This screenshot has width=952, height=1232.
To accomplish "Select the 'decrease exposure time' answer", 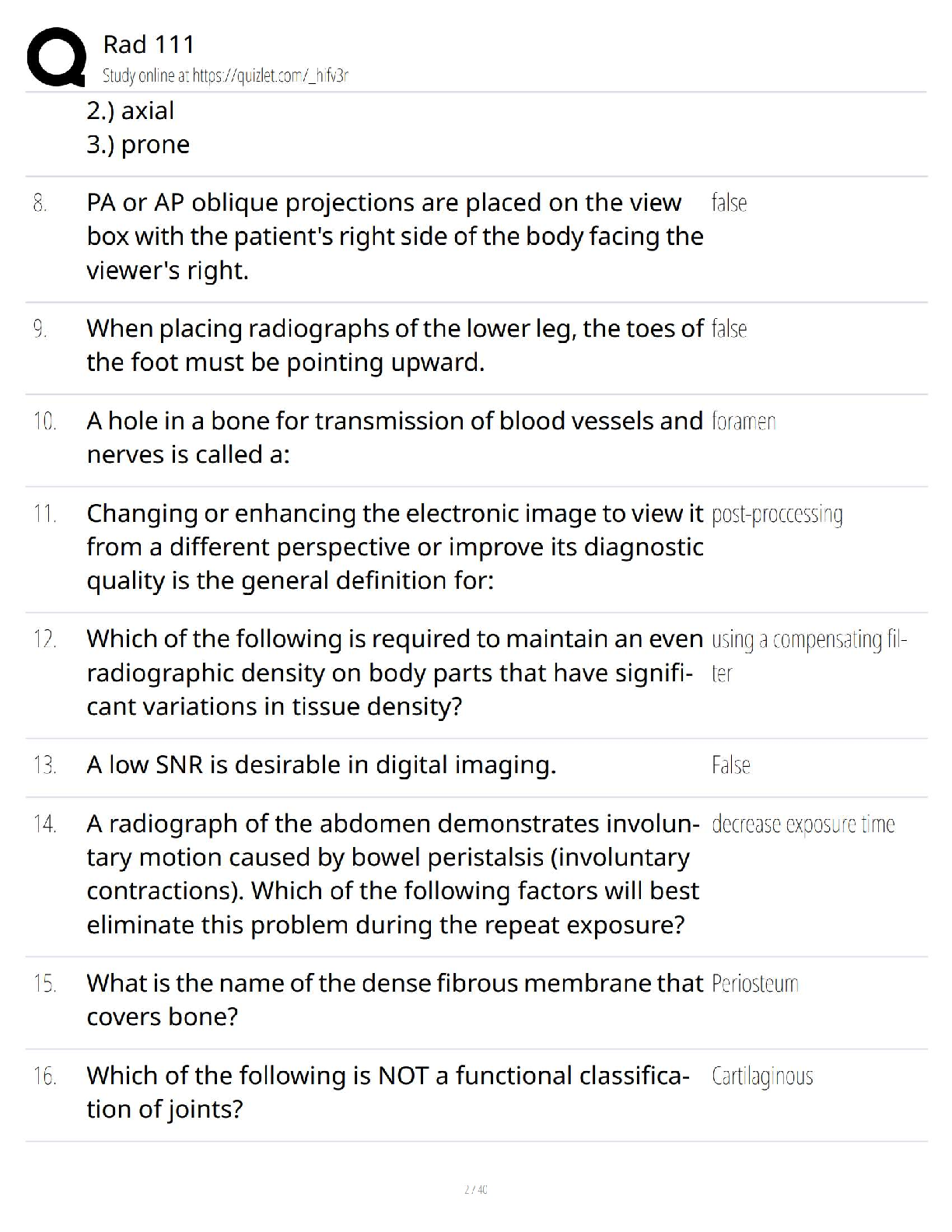I will click(803, 824).
